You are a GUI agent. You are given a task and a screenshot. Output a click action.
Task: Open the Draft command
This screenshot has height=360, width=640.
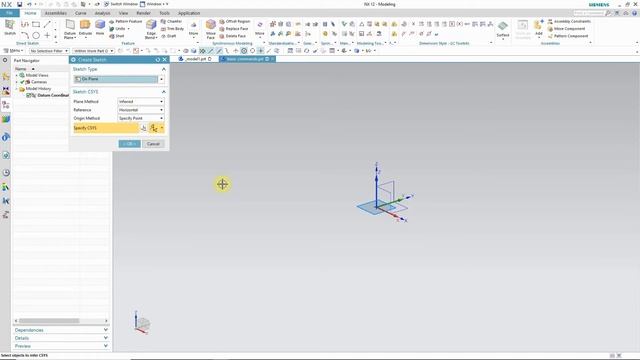click(x=168, y=36)
